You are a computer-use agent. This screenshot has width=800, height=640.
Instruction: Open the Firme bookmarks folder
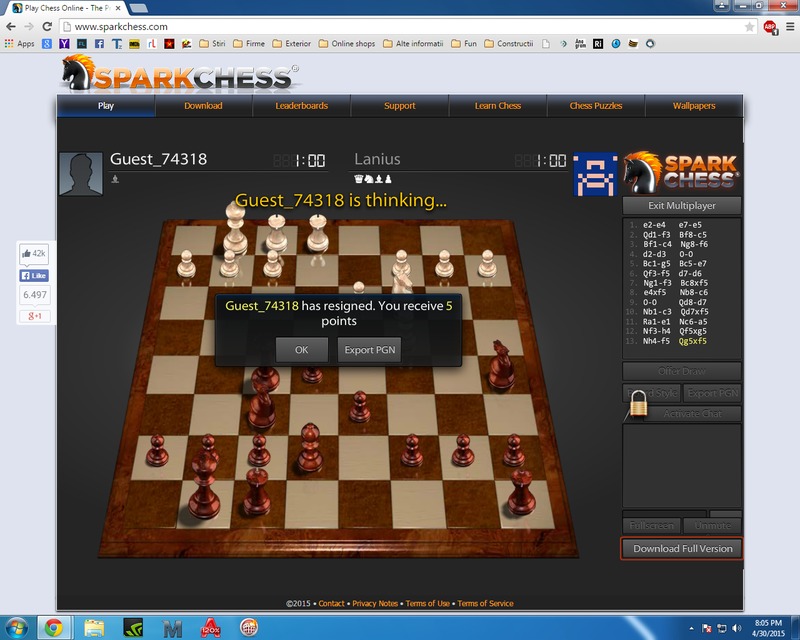(x=249, y=44)
